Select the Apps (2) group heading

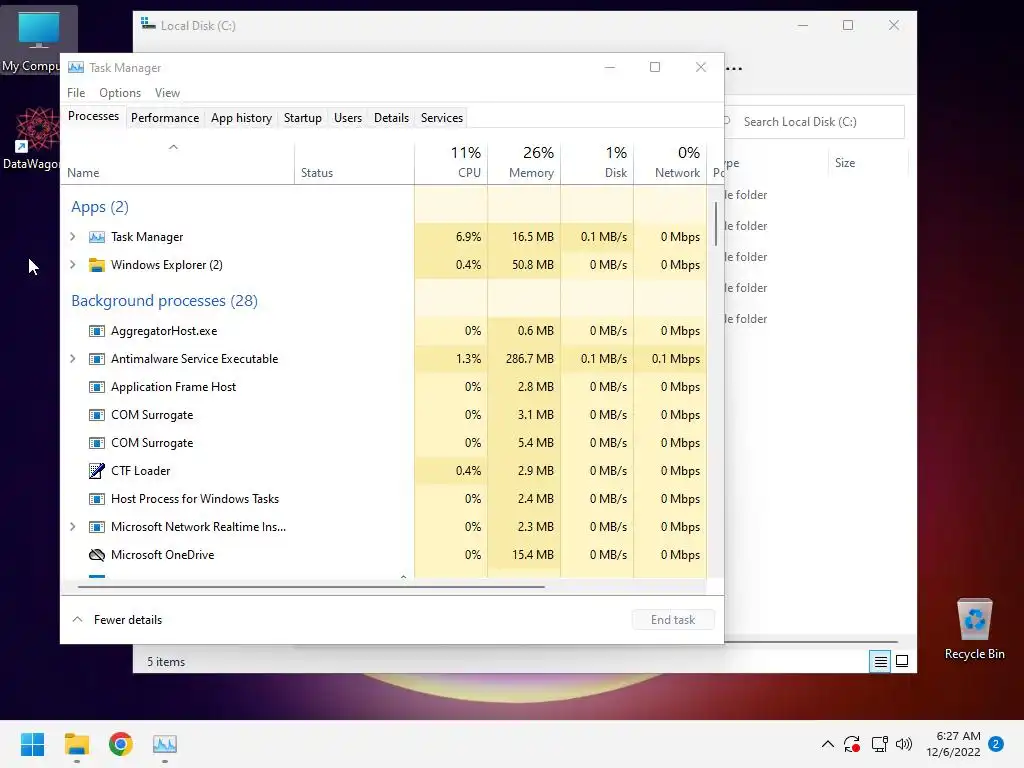tap(100, 207)
